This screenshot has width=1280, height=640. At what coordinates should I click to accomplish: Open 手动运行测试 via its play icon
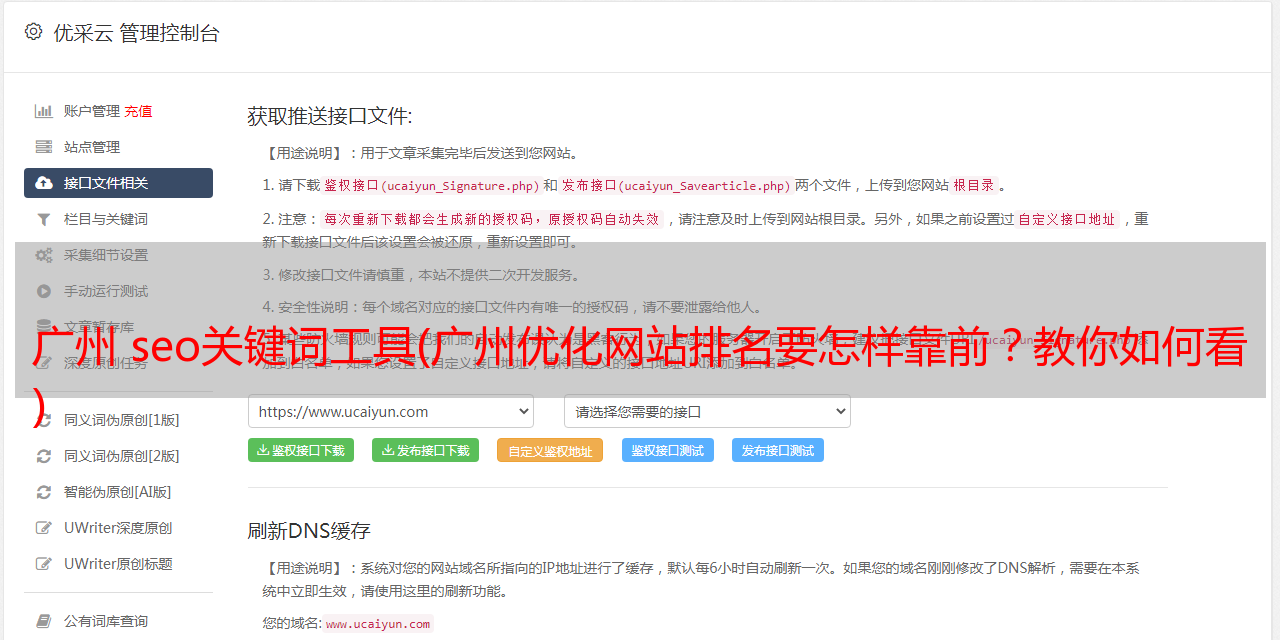click(44, 291)
